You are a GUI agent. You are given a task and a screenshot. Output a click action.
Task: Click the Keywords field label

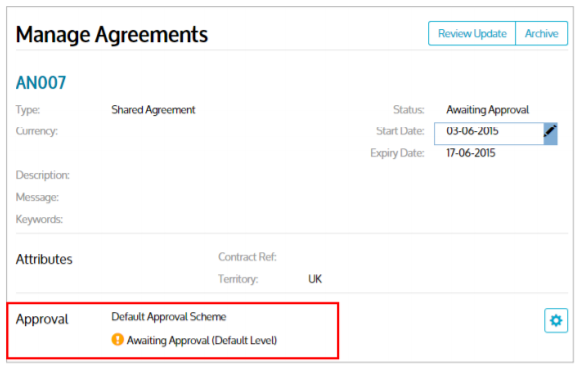(x=39, y=219)
